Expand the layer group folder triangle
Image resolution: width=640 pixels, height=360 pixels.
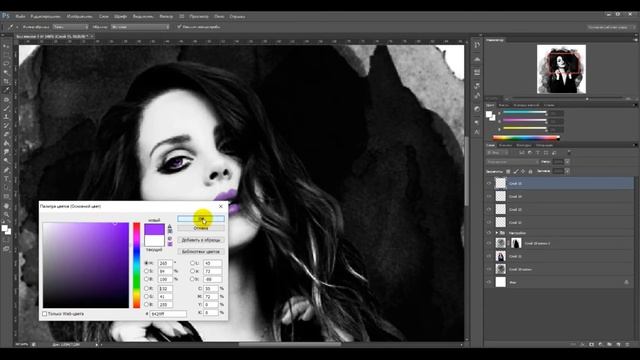click(497, 233)
